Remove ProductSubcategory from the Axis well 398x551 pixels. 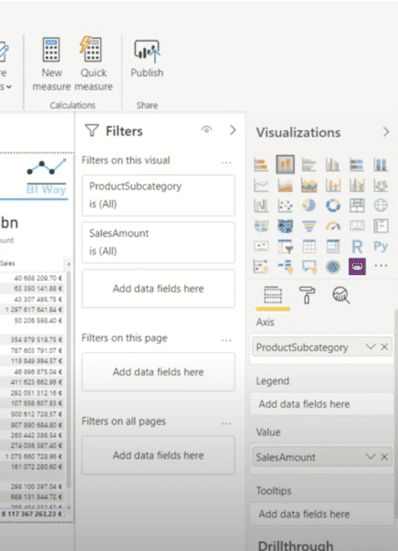(x=384, y=347)
